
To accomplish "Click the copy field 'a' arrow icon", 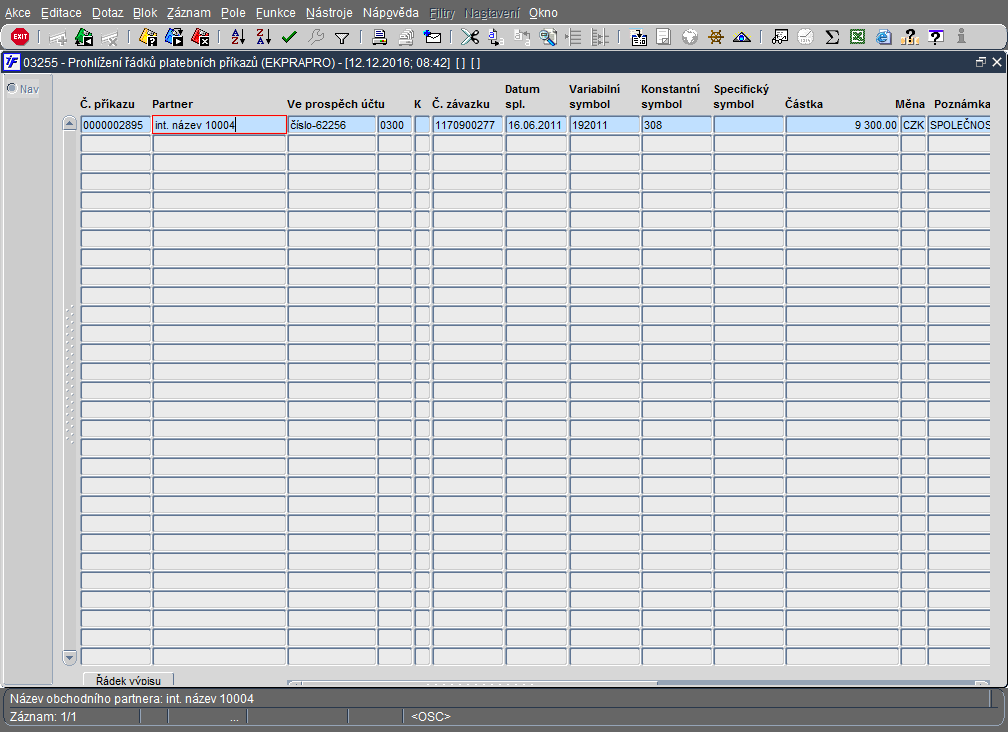I will (496, 37).
